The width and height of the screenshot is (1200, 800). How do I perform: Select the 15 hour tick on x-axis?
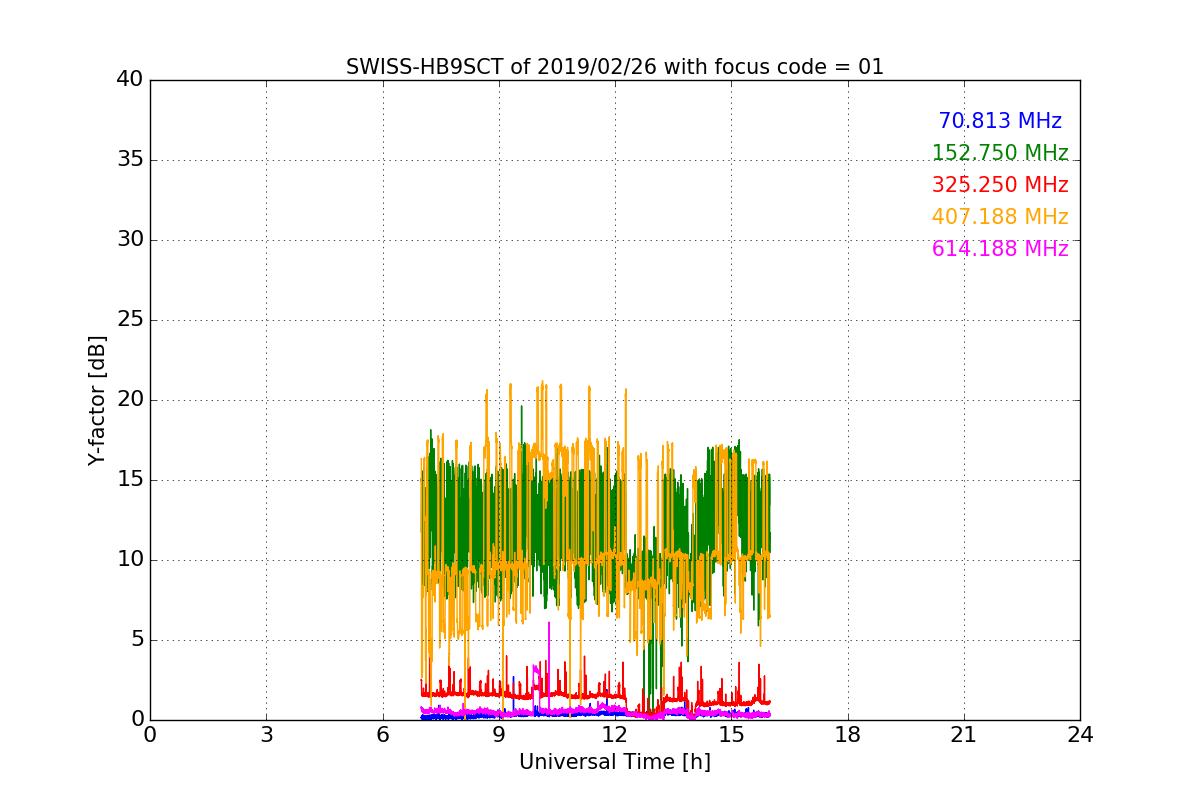pos(731,735)
